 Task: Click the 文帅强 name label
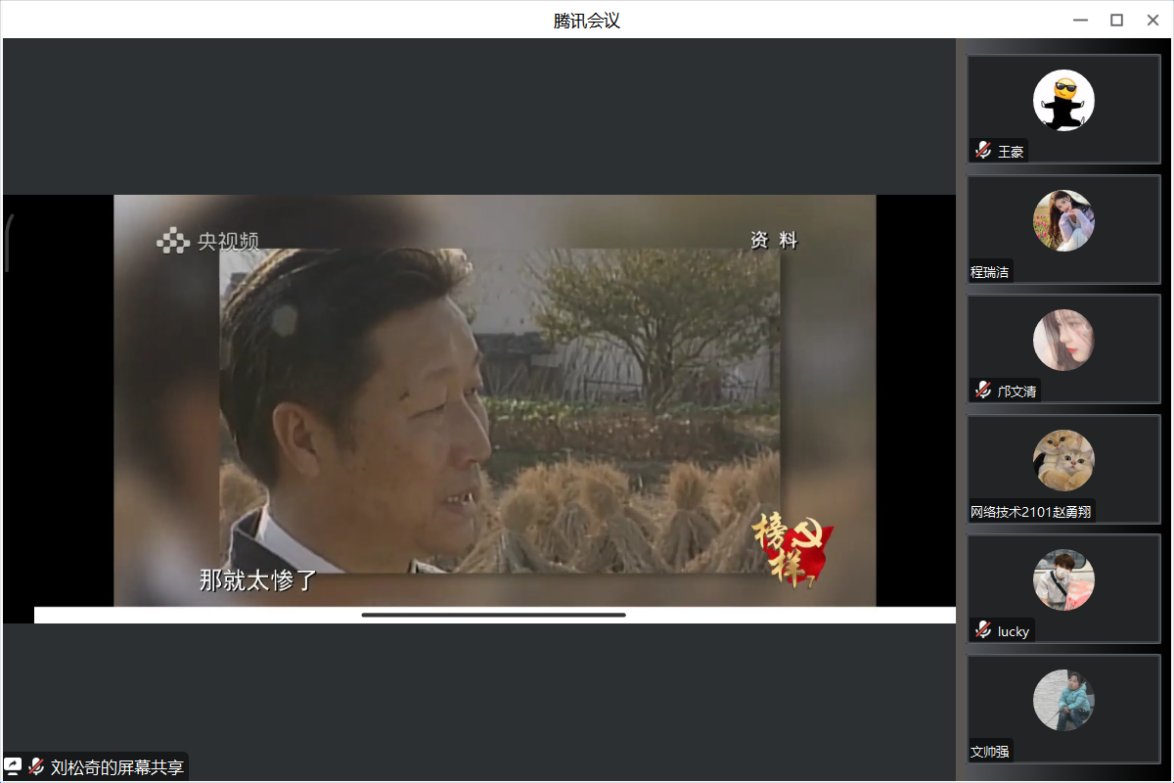click(x=990, y=752)
